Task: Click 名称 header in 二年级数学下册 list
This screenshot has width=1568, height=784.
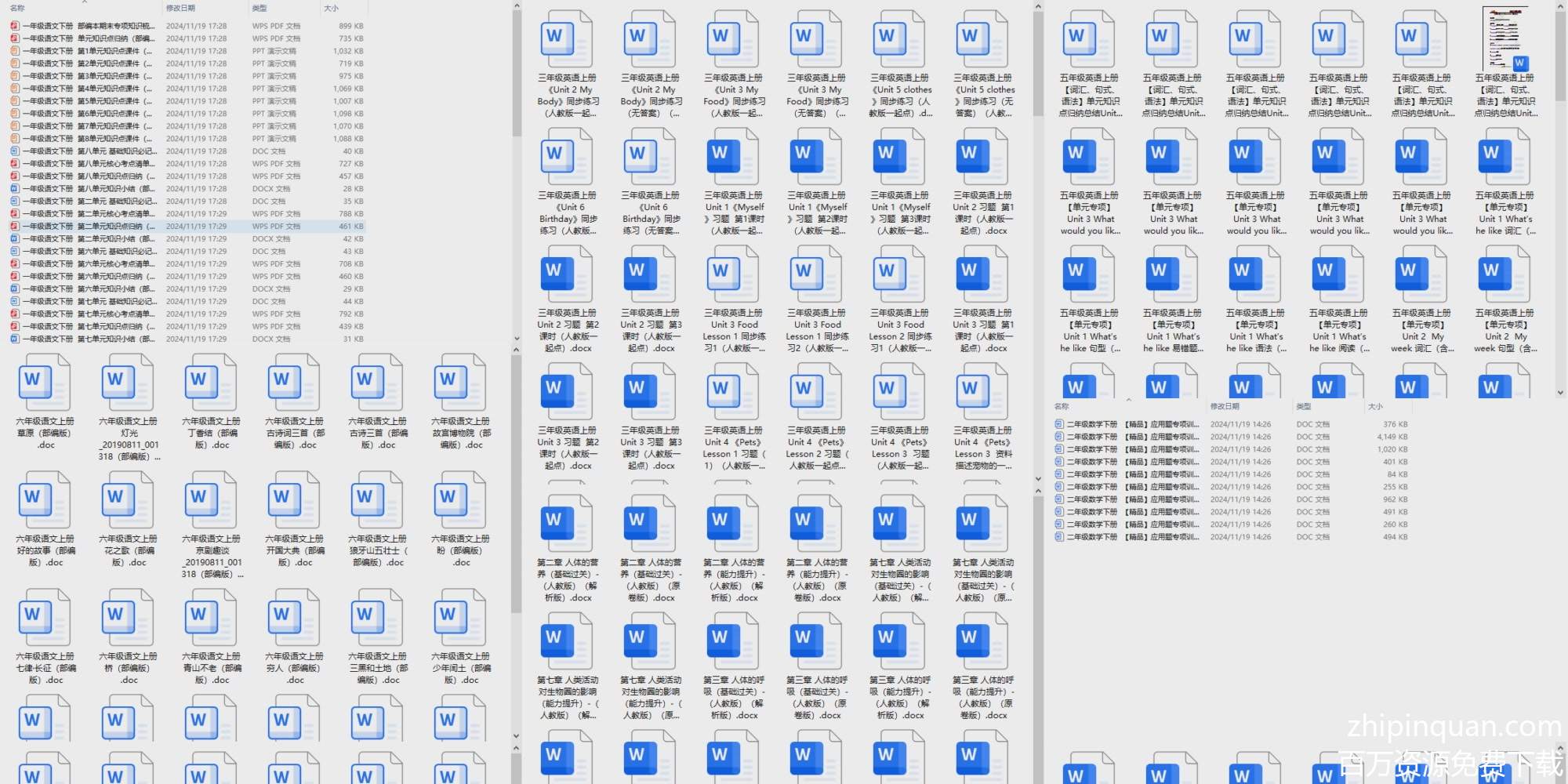Action: [x=1062, y=406]
